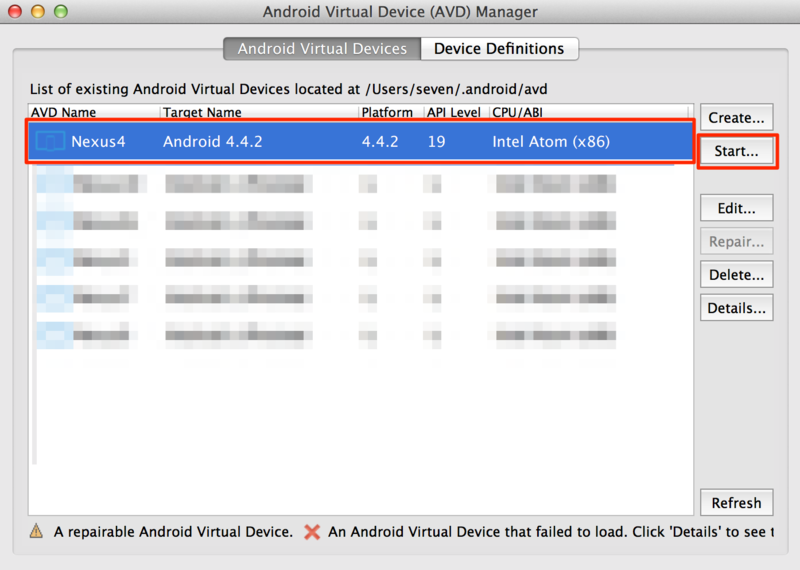Click the API level 19 cell
800x570 pixels.
[x=436, y=141]
